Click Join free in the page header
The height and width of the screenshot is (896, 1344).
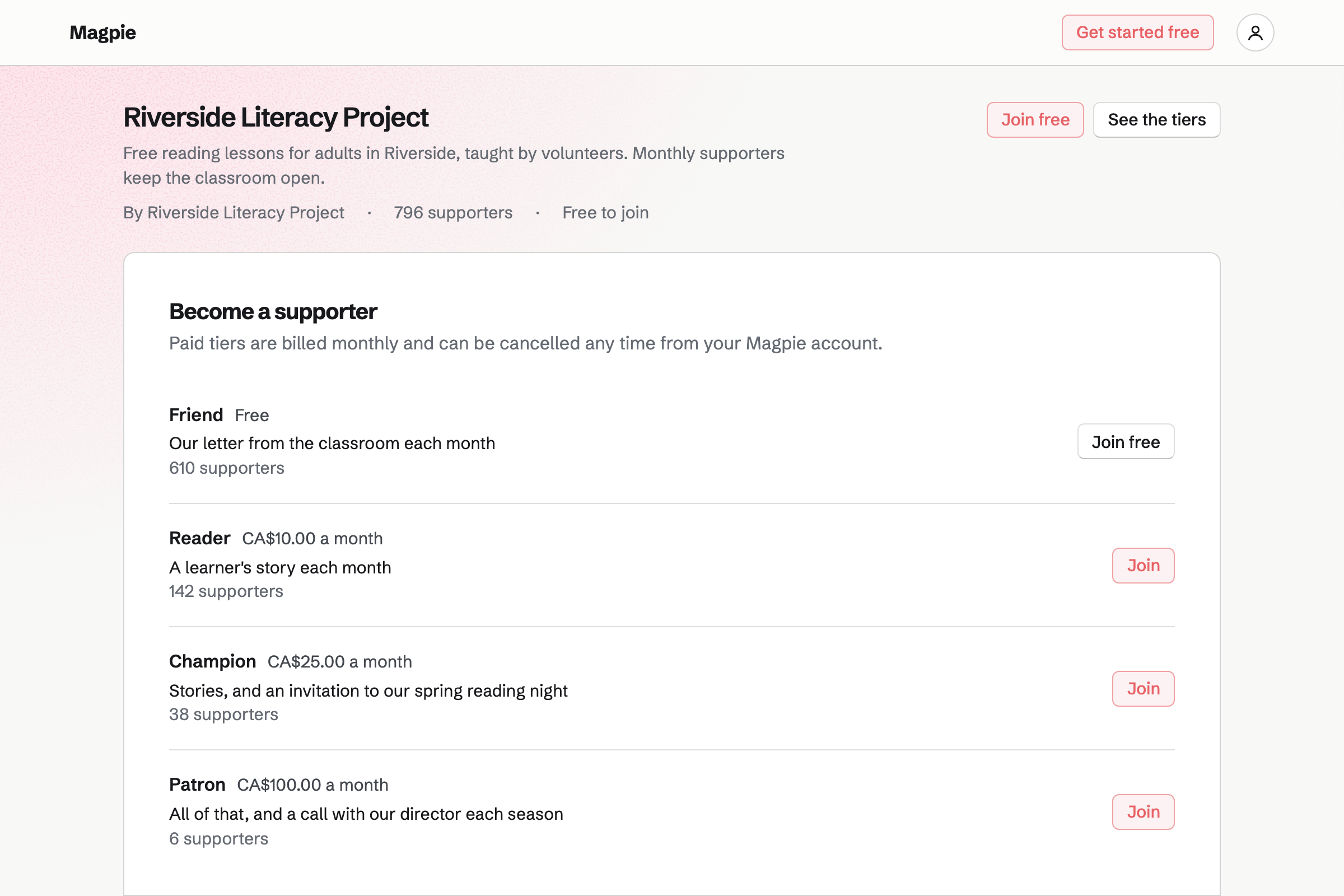[x=1035, y=119]
